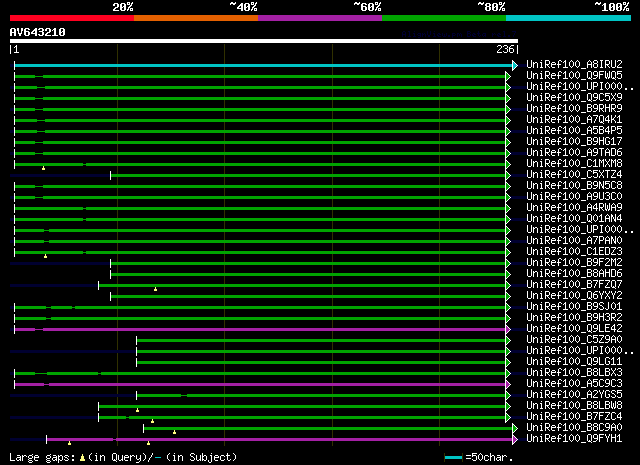Click the cyan arrowhead ending the A8IRU2 alignment

click(x=515, y=65)
